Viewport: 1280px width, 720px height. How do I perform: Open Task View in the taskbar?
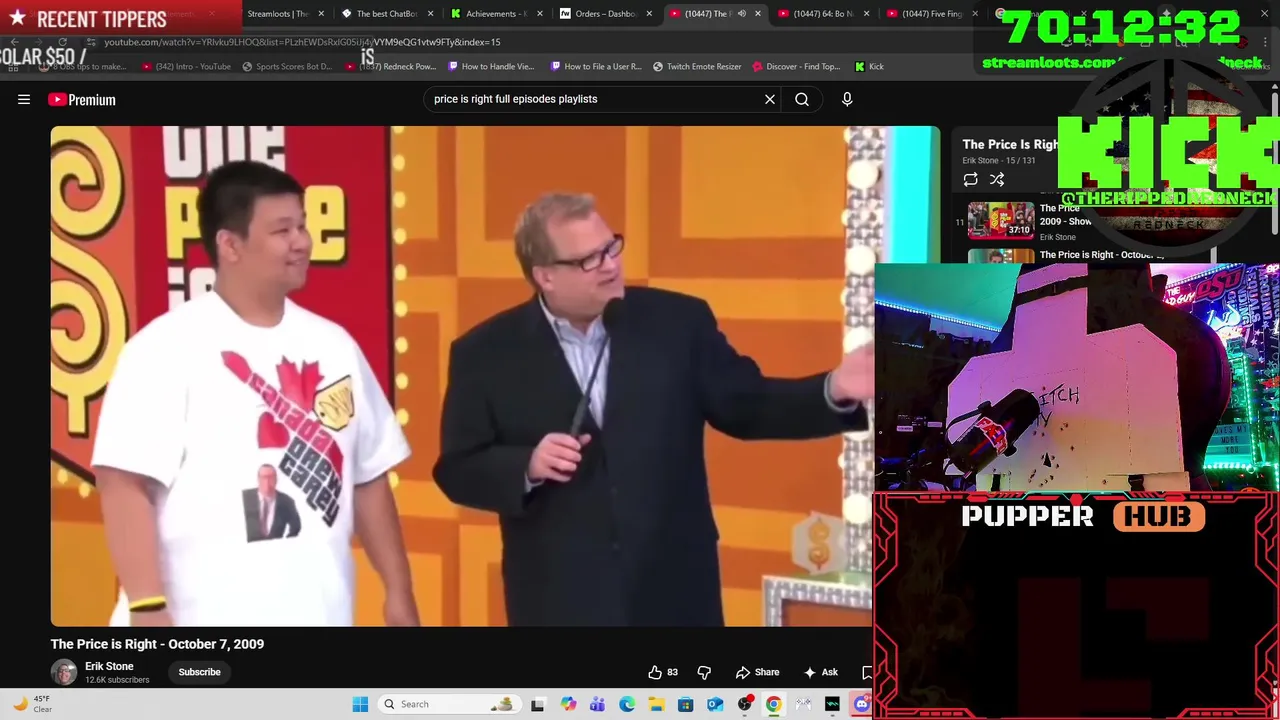click(x=538, y=704)
